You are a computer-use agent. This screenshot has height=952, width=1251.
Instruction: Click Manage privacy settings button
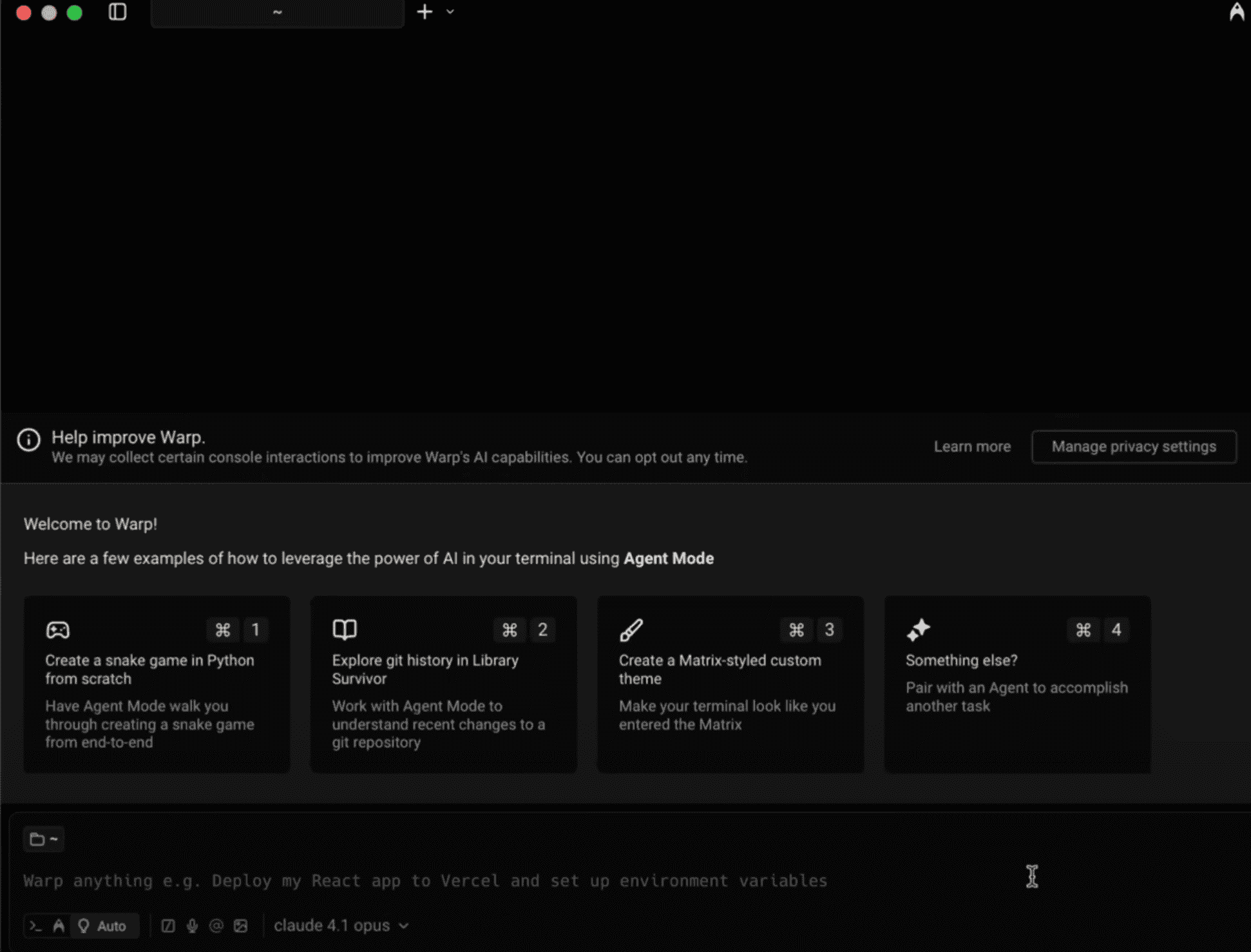(x=1134, y=446)
